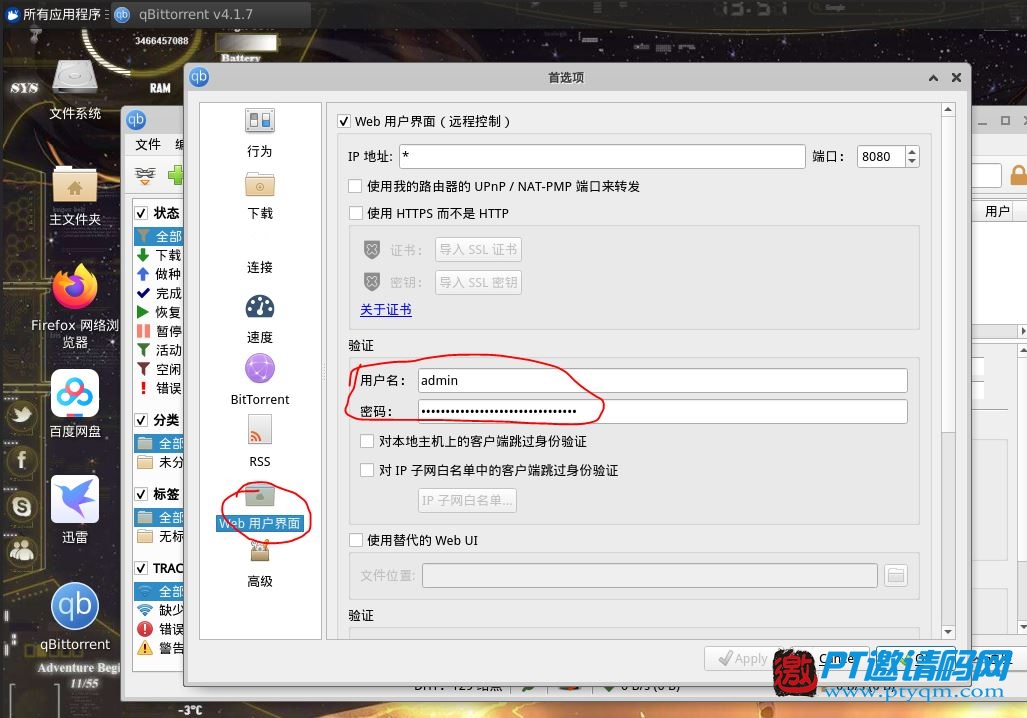Viewport: 1027px width, 718px height.
Task: Click the Skype icon on the left dock
Action: [x=22, y=506]
